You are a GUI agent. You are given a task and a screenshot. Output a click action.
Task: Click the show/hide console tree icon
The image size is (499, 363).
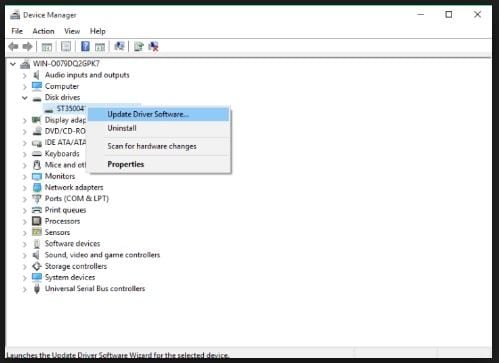47,47
